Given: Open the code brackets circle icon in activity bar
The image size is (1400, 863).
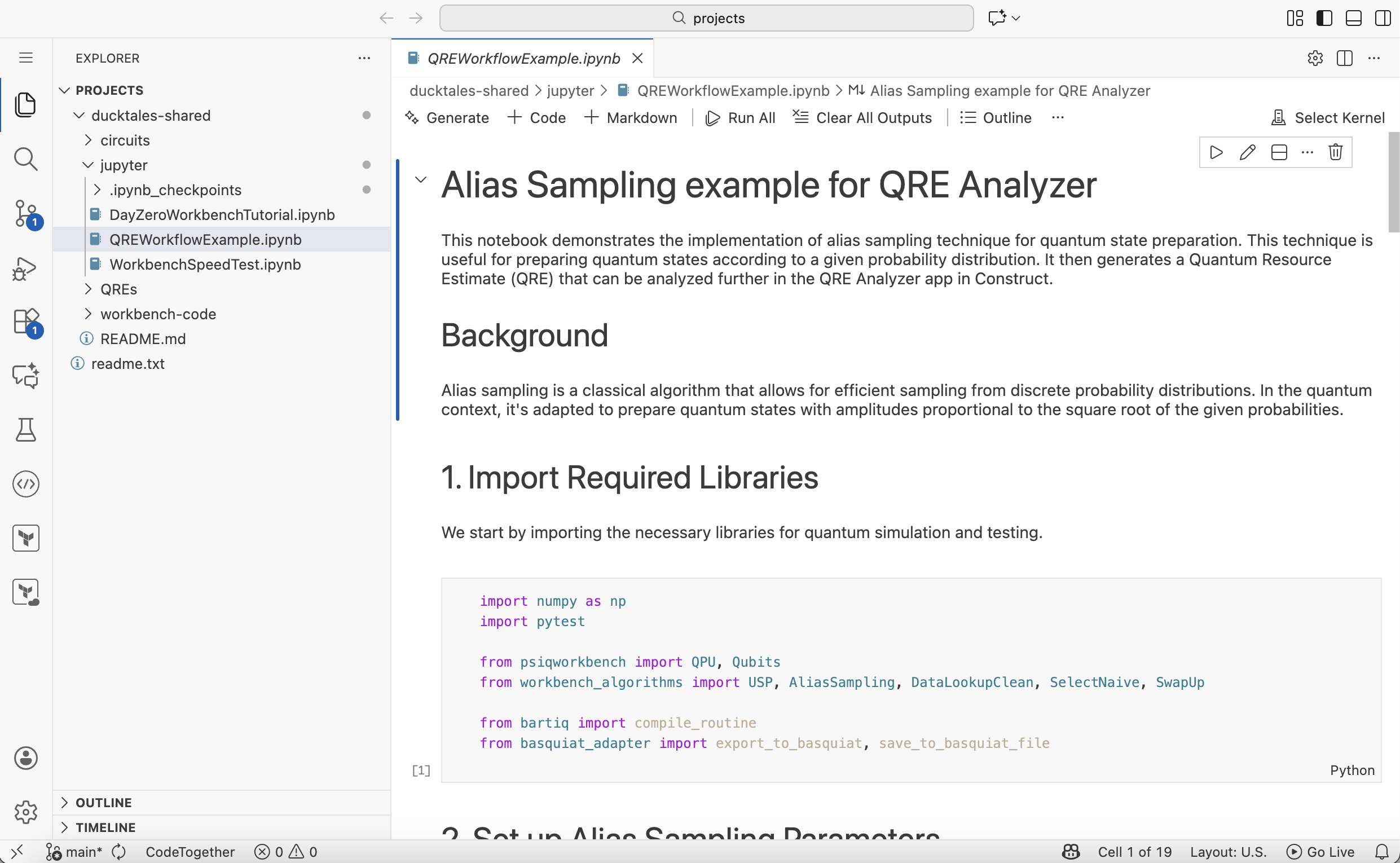Looking at the screenshot, I should click(26, 484).
